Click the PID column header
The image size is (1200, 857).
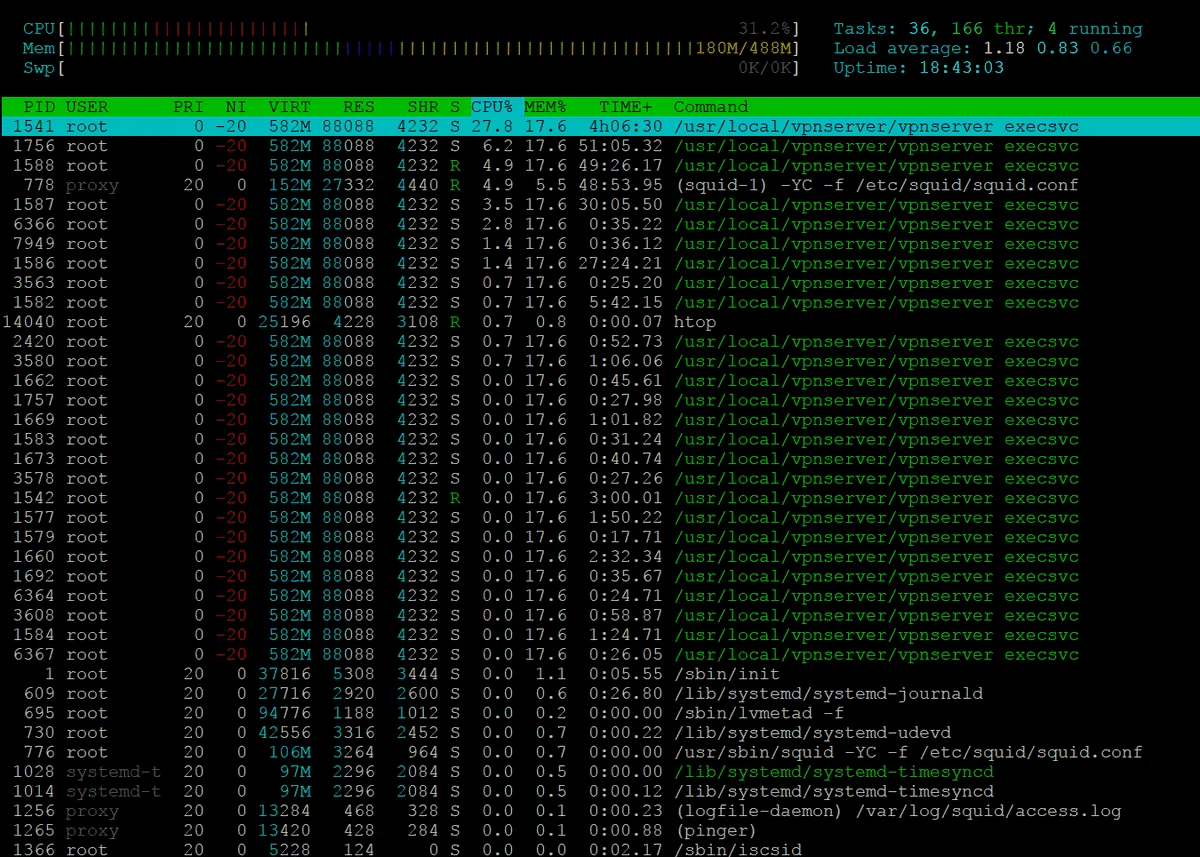point(38,107)
